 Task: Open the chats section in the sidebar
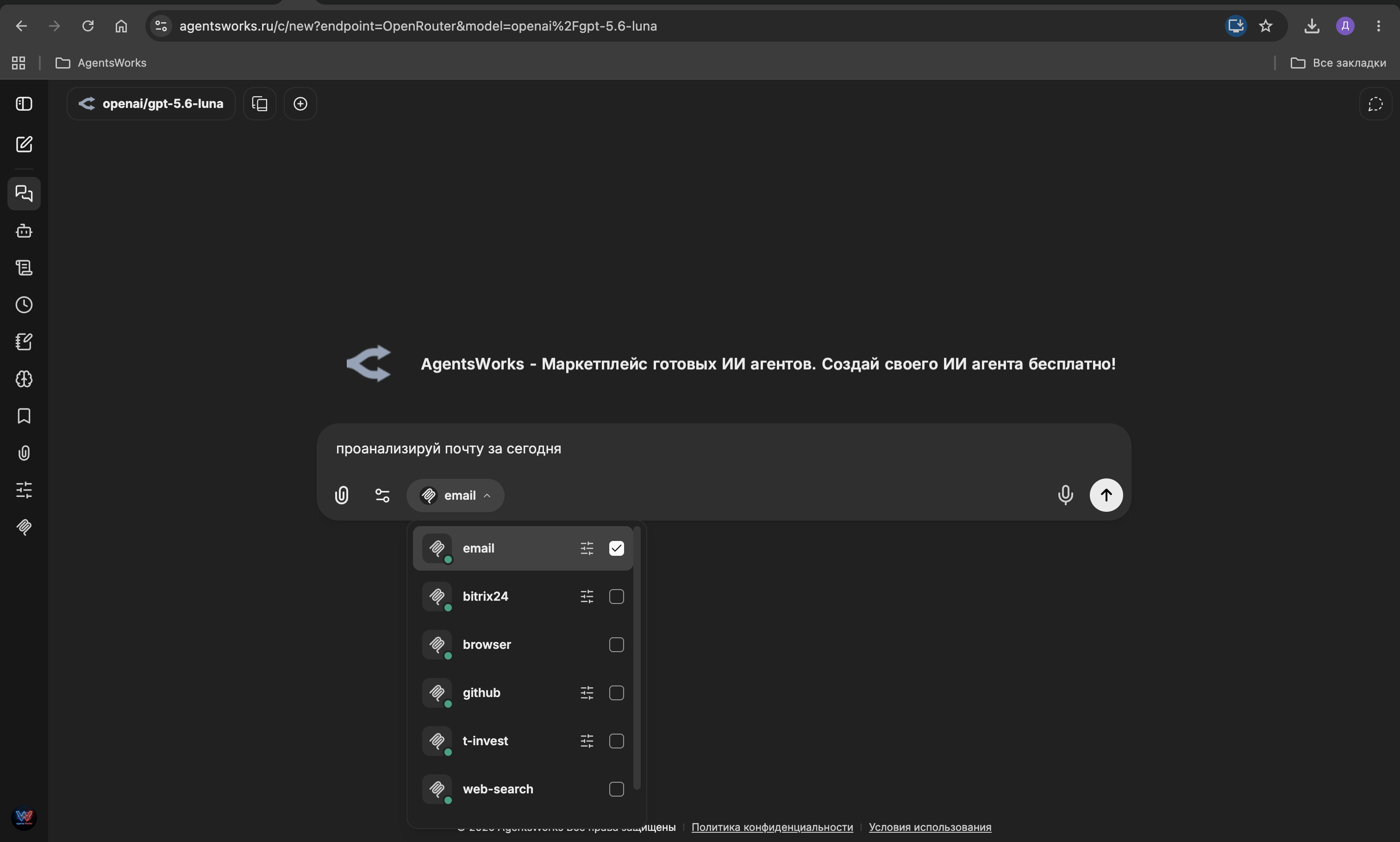[24, 194]
